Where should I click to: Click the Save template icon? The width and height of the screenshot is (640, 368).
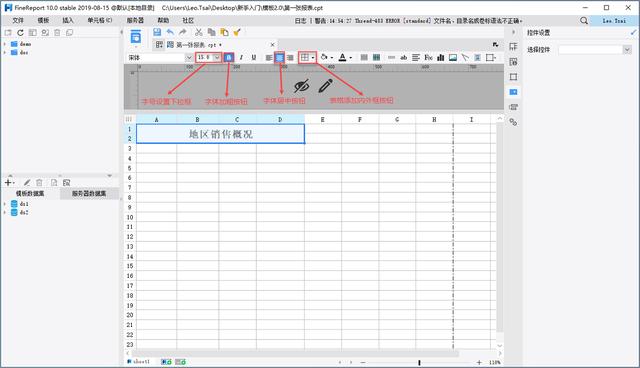point(157,32)
